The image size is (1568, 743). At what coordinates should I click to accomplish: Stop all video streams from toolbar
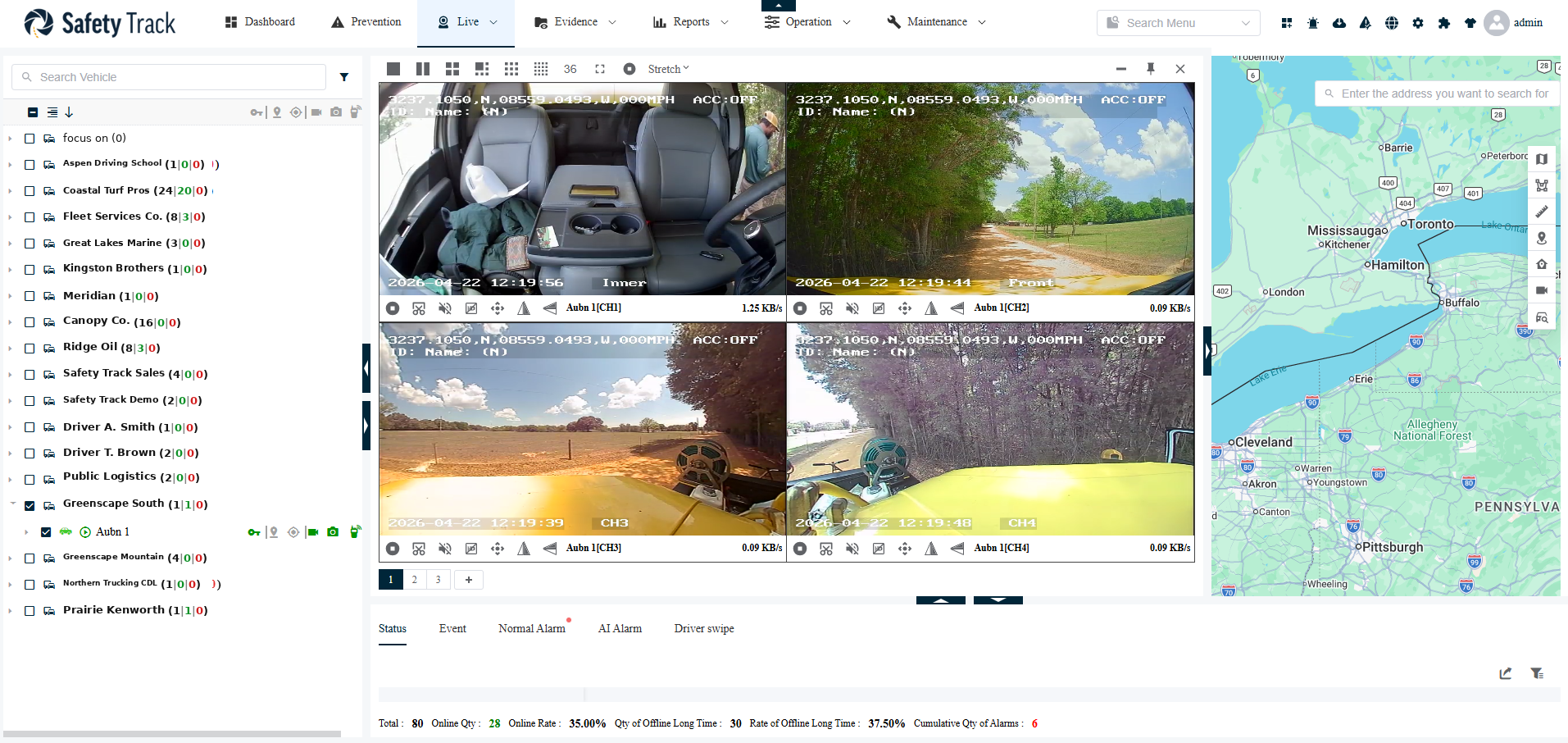pos(629,69)
